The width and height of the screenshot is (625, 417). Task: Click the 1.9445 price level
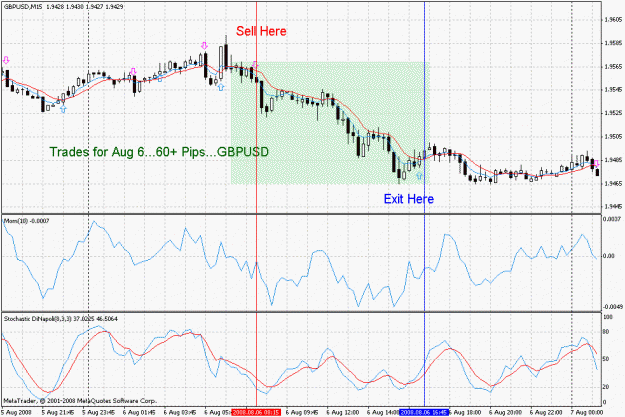613,207
